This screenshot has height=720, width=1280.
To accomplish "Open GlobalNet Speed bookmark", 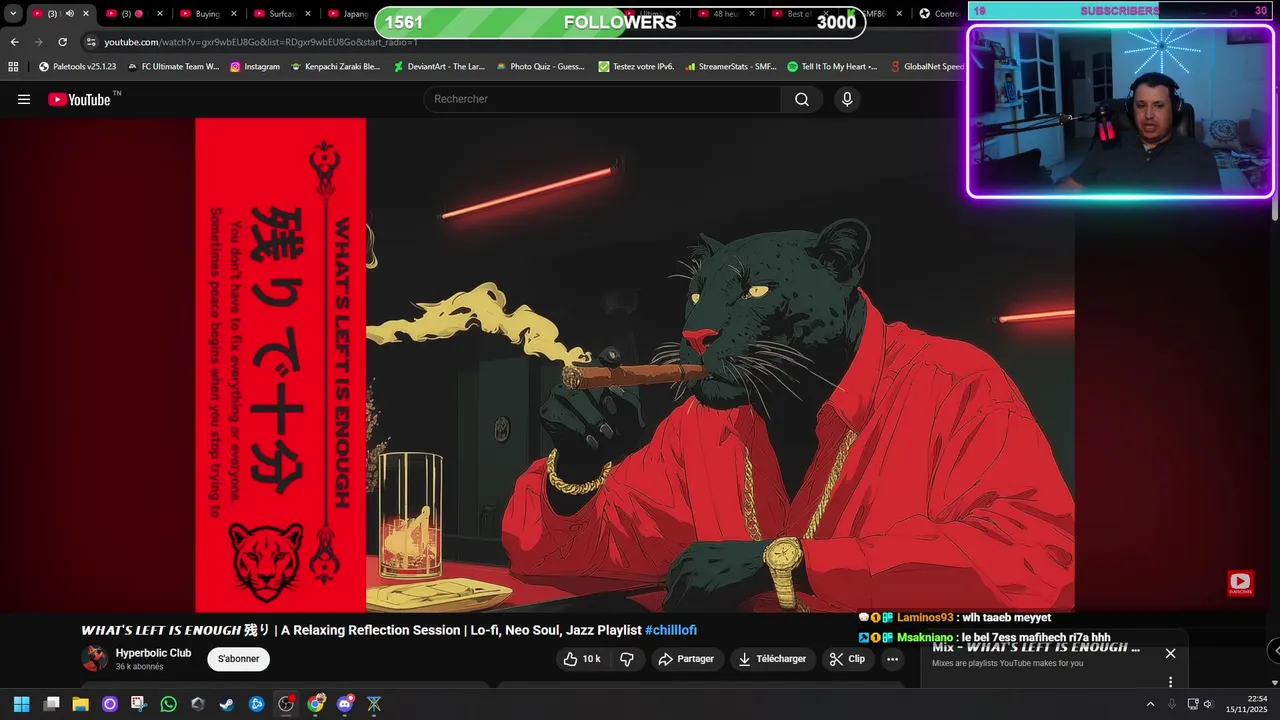I will [x=926, y=67].
